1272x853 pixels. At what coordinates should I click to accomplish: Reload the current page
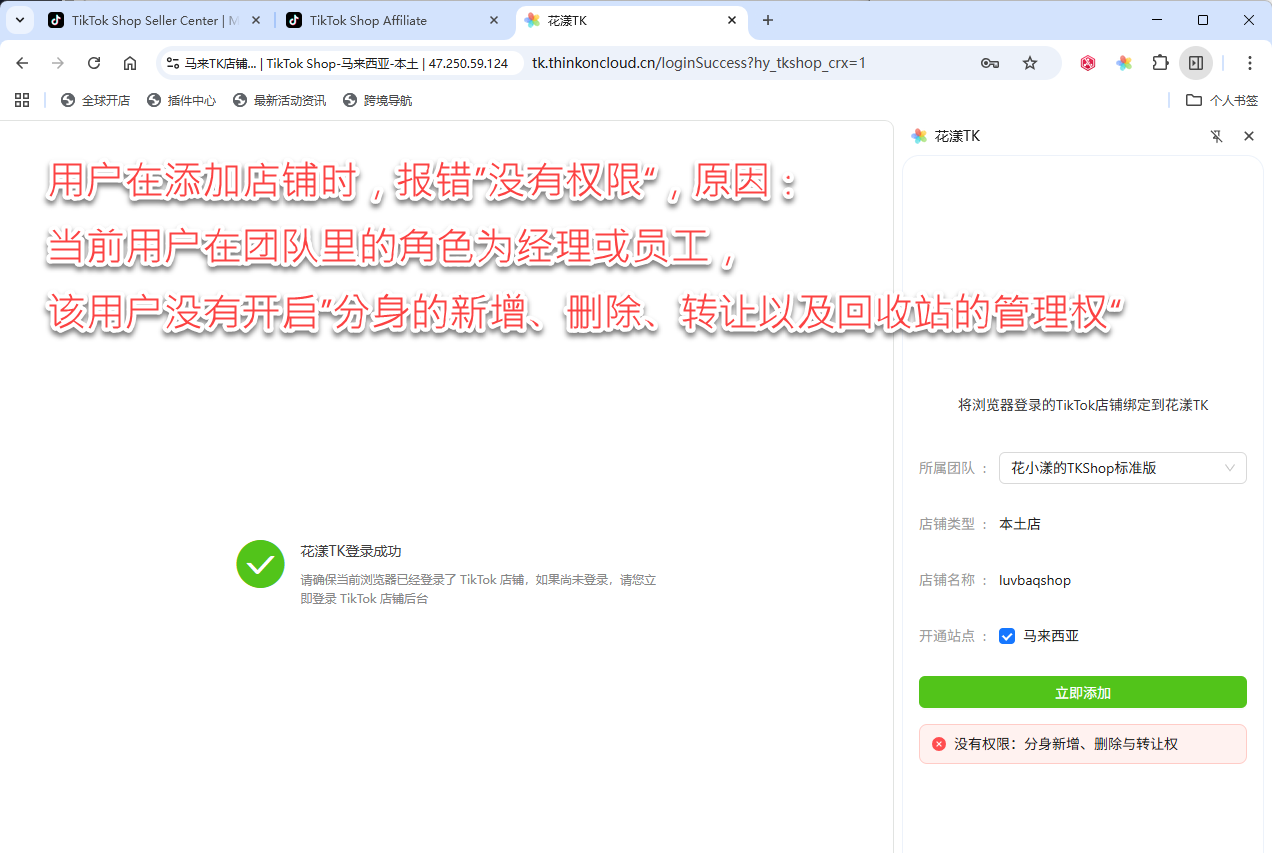click(x=94, y=63)
